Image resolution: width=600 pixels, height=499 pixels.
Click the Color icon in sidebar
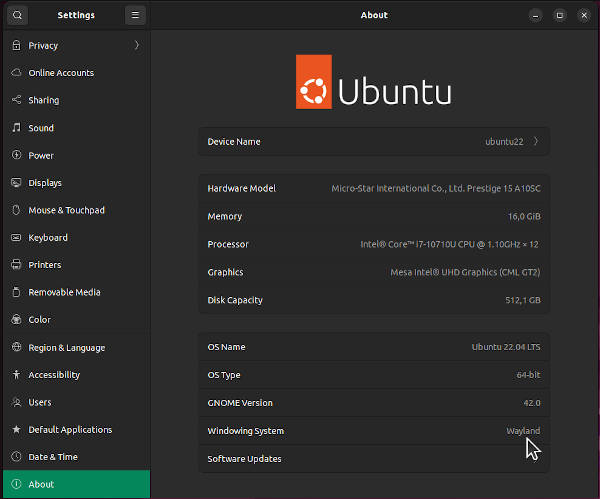click(16, 319)
